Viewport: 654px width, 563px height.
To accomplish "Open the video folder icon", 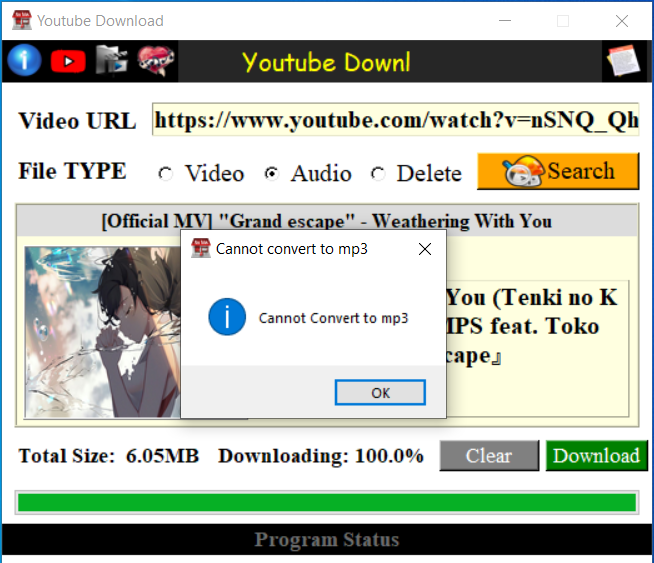I will coord(111,60).
